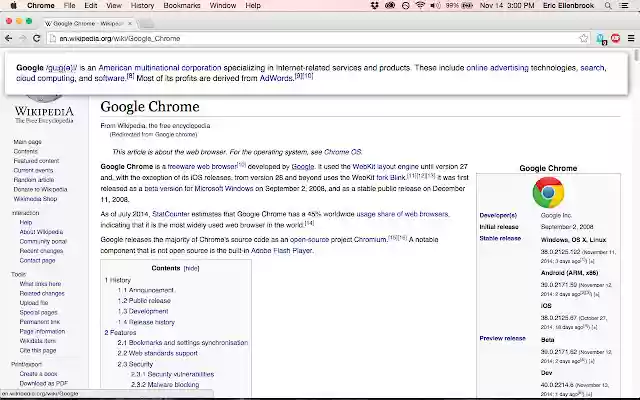Open Spotlight search magnifier icon

pos(608,6)
